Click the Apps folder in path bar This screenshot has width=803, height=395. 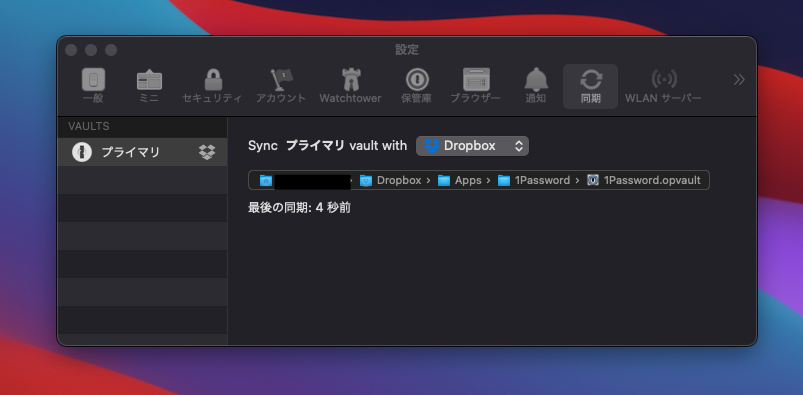459,180
